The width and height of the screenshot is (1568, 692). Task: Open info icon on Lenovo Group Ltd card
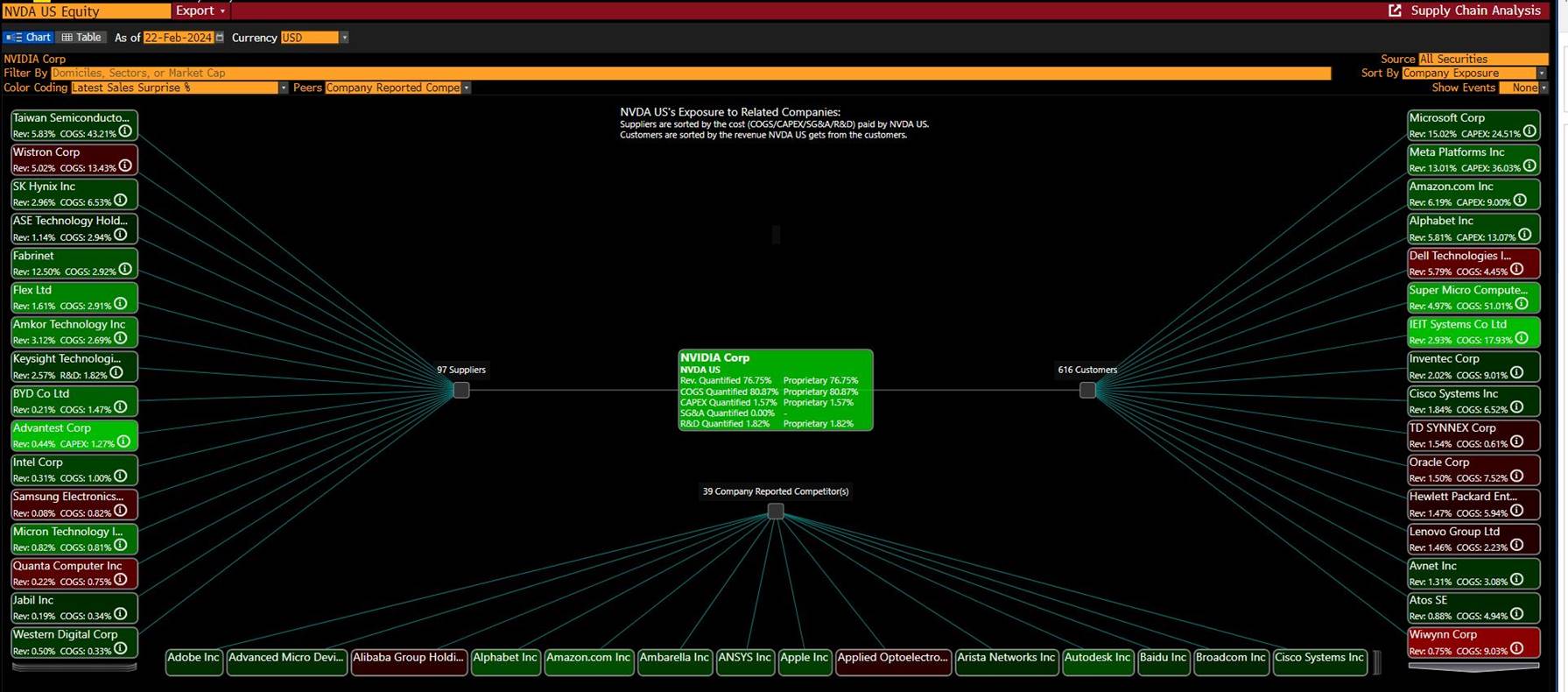coord(1516,545)
